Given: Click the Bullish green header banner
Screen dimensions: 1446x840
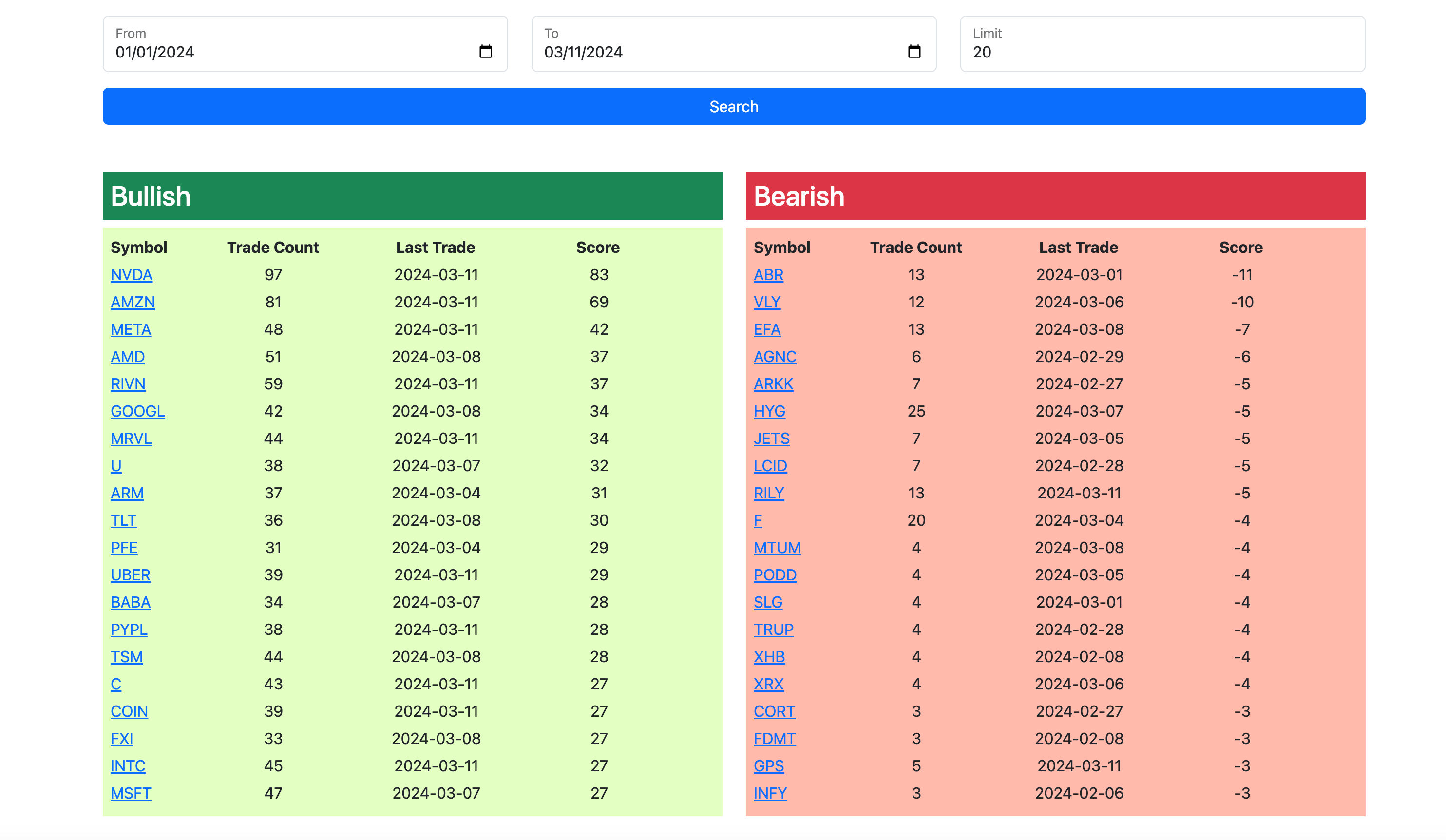Looking at the screenshot, I should (412, 196).
